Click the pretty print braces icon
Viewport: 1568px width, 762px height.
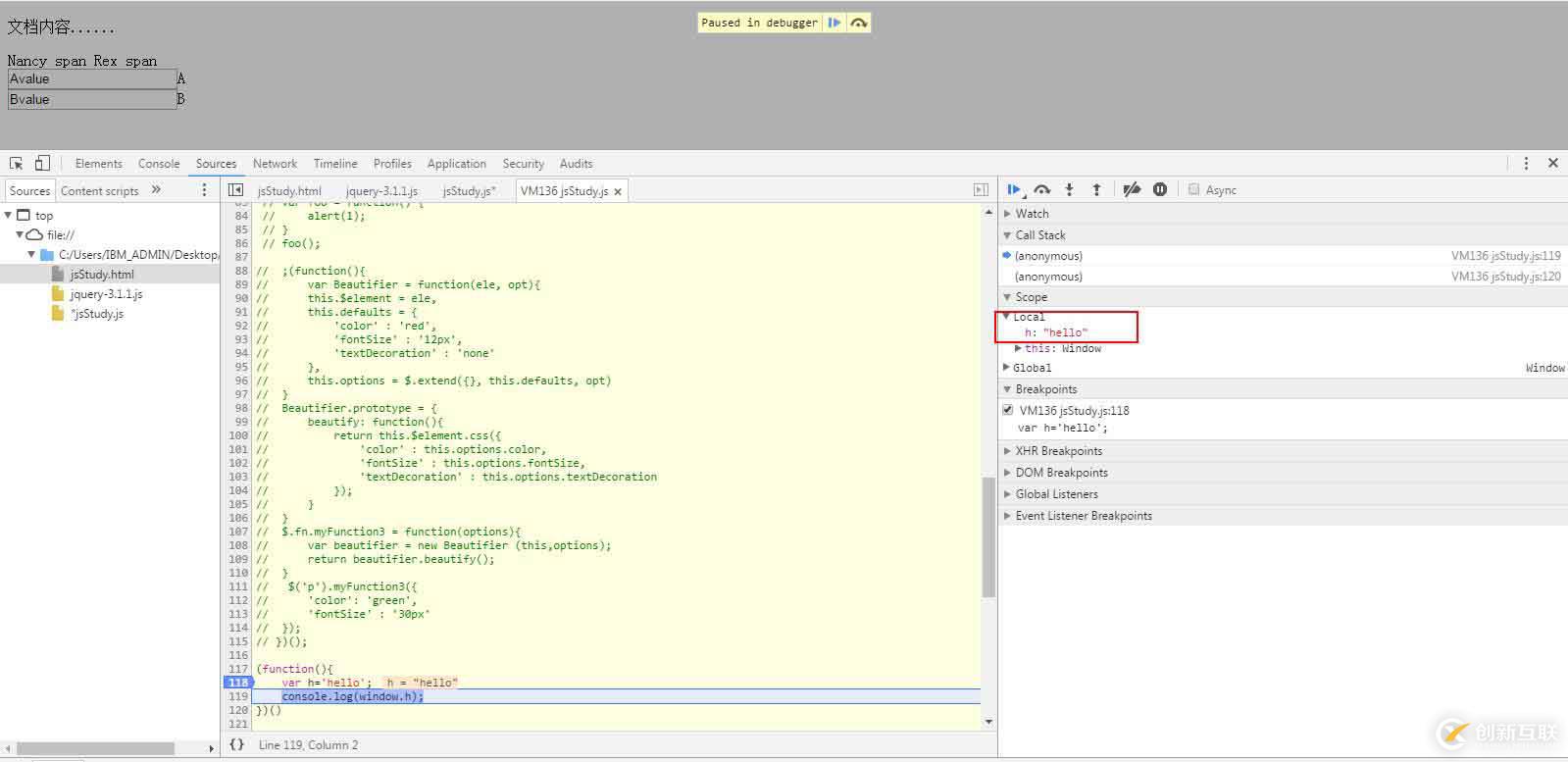(236, 745)
